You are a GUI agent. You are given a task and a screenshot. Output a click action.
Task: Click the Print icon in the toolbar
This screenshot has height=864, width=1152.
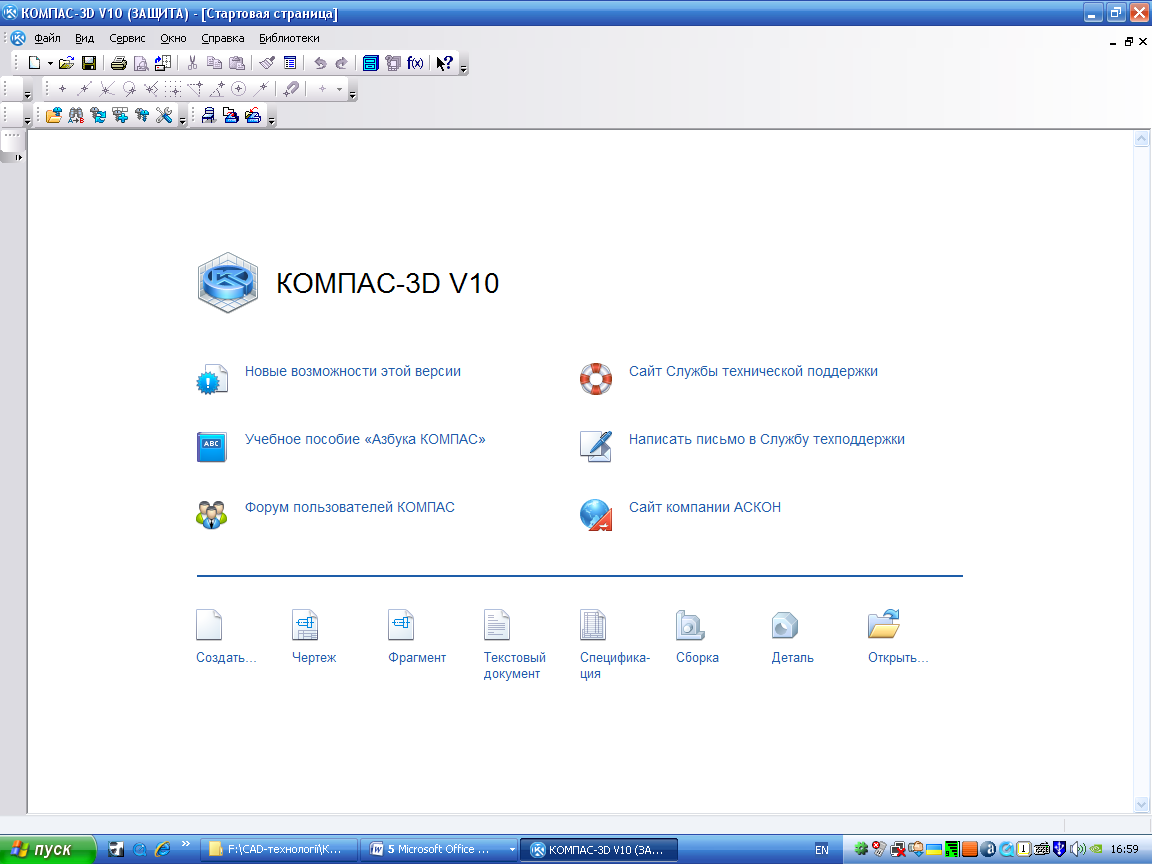pyautogui.click(x=118, y=63)
